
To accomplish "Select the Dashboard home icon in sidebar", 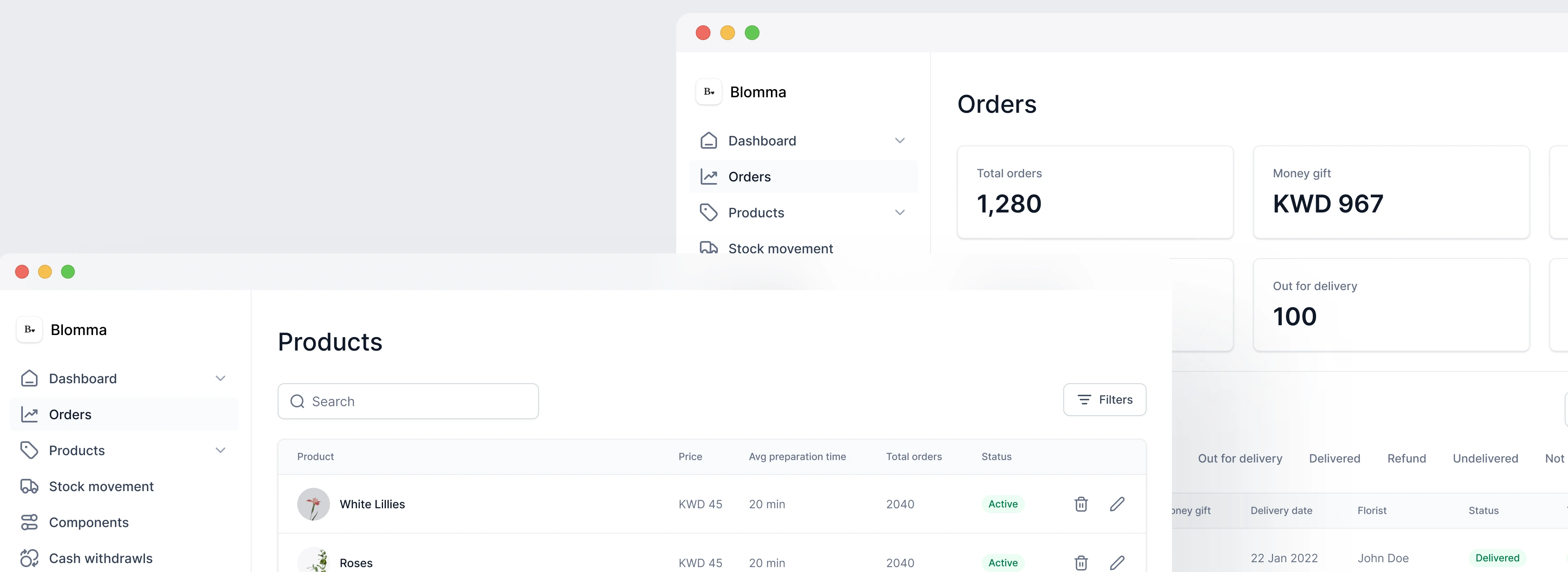I will [x=30, y=378].
